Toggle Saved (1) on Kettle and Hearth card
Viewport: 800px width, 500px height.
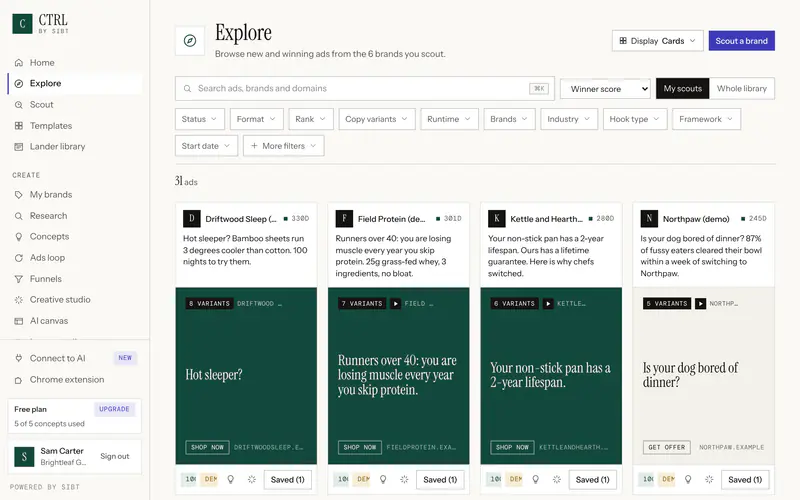click(x=592, y=480)
